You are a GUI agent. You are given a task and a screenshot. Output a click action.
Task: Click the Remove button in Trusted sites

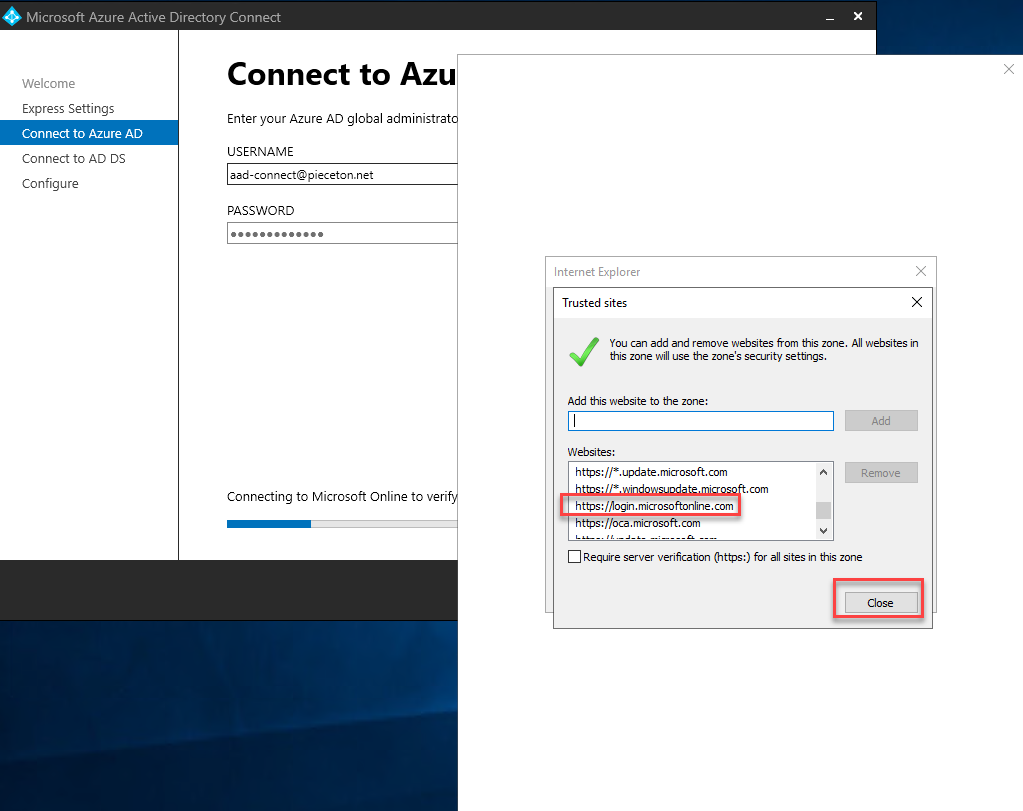881,473
